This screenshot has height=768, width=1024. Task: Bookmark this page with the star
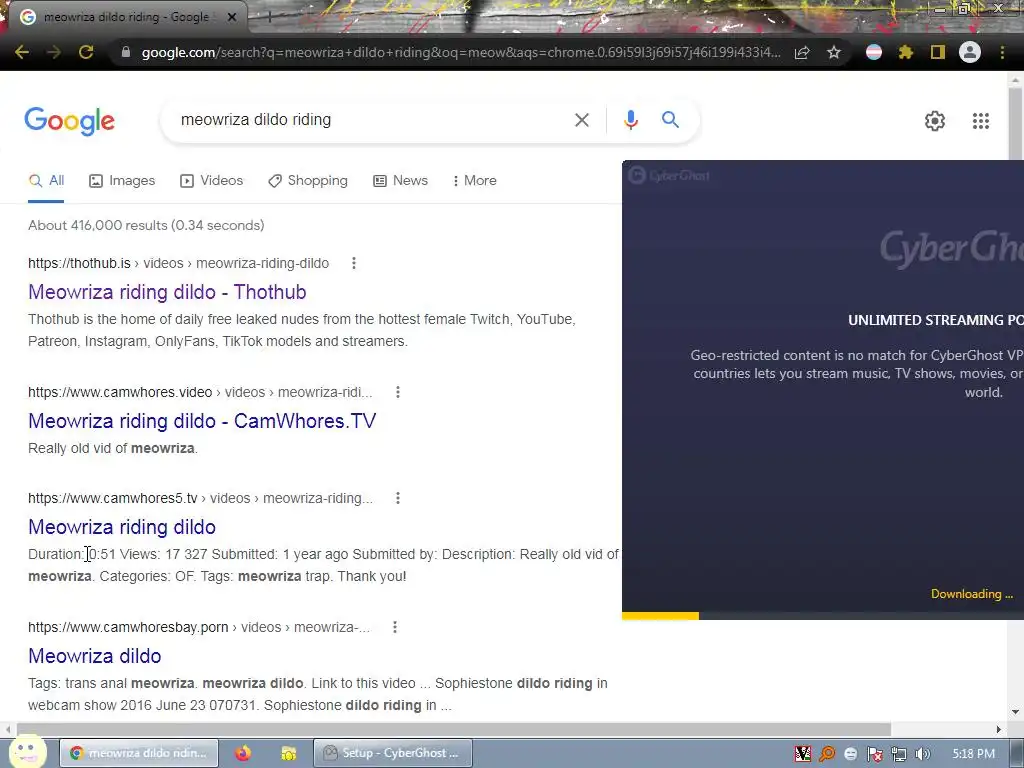(x=834, y=52)
